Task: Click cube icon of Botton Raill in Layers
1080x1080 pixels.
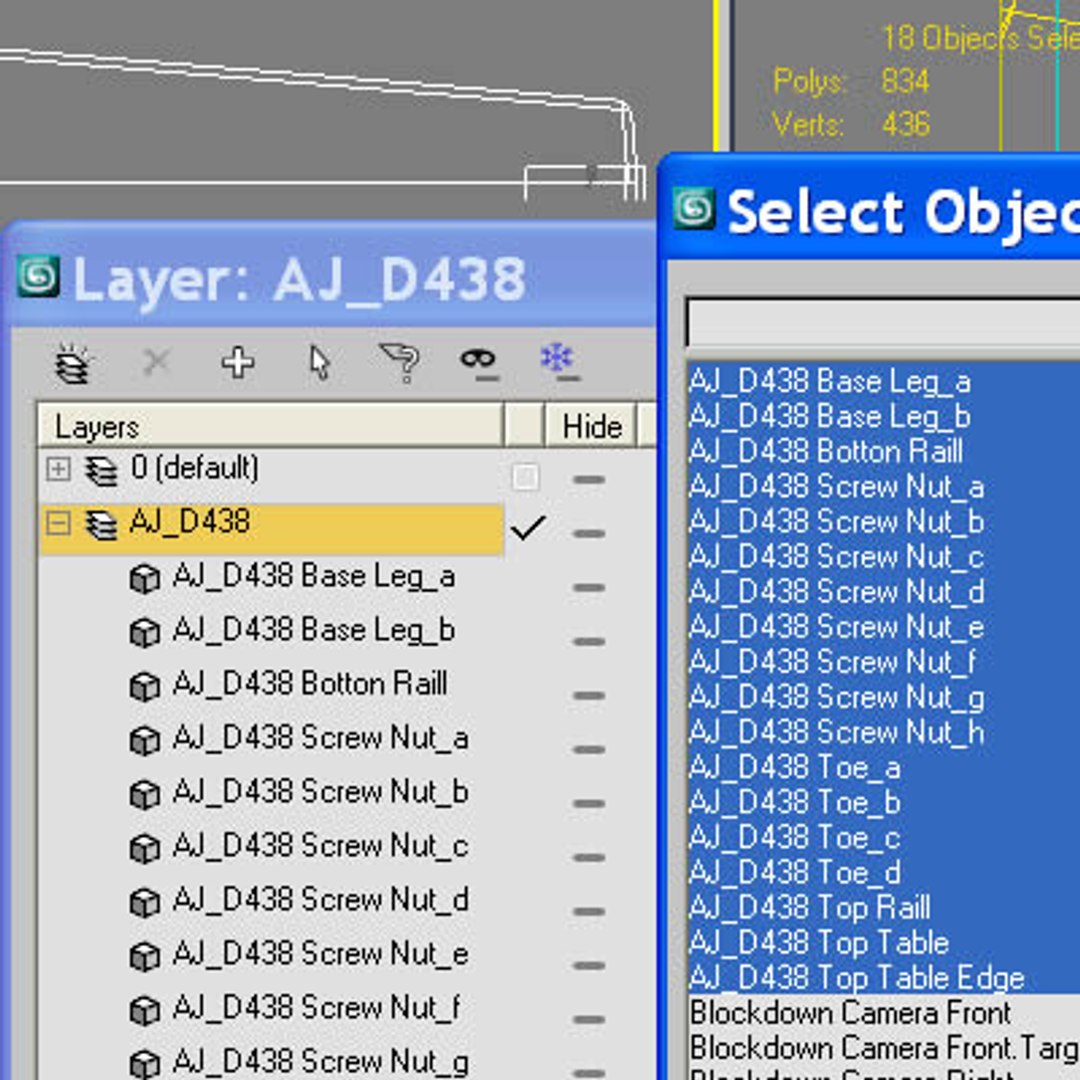Action: [x=145, y=687]
